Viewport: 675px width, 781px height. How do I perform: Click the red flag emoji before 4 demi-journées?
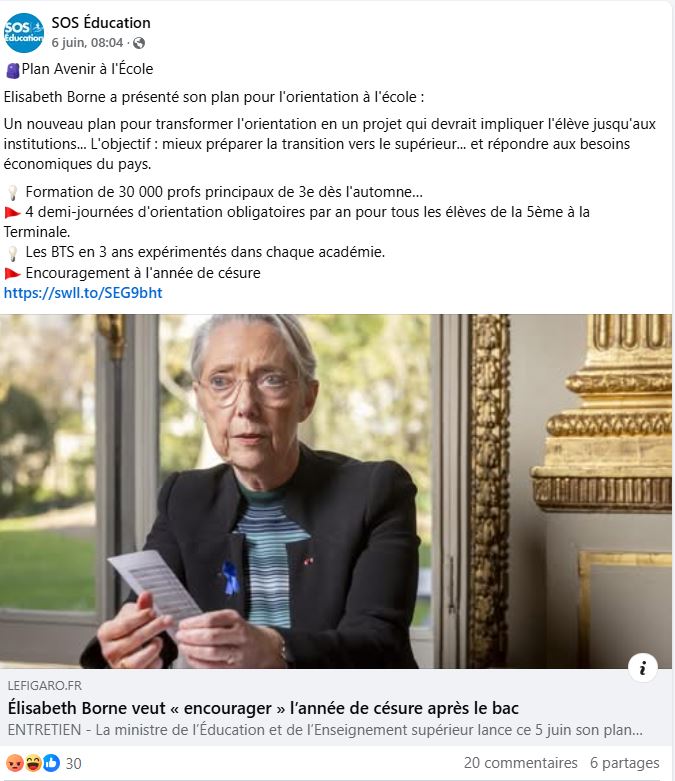pyautogui.click(x=12, y=213)
